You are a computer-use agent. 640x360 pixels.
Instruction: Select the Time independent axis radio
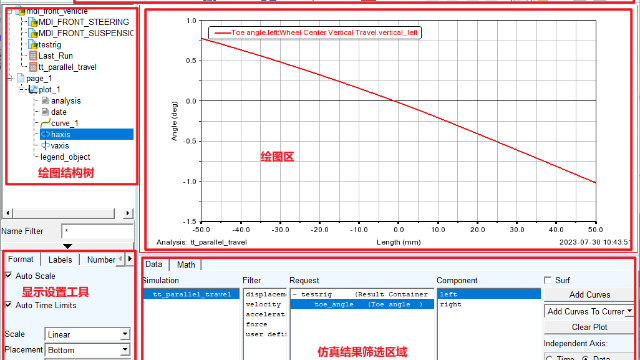(x=550, y=358)
